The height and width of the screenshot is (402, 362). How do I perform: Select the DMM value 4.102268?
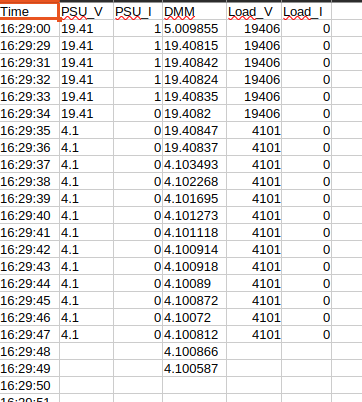tap(195, 182)
